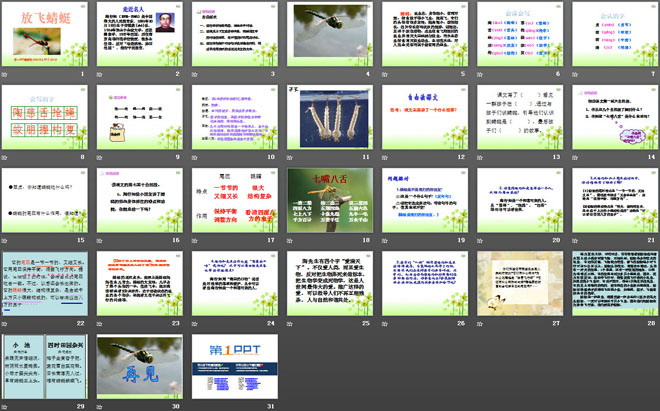Screen dimensions: 660x411
Task: Open slide 4 with the dragonfly photo
Action: (x=329, y=35)
